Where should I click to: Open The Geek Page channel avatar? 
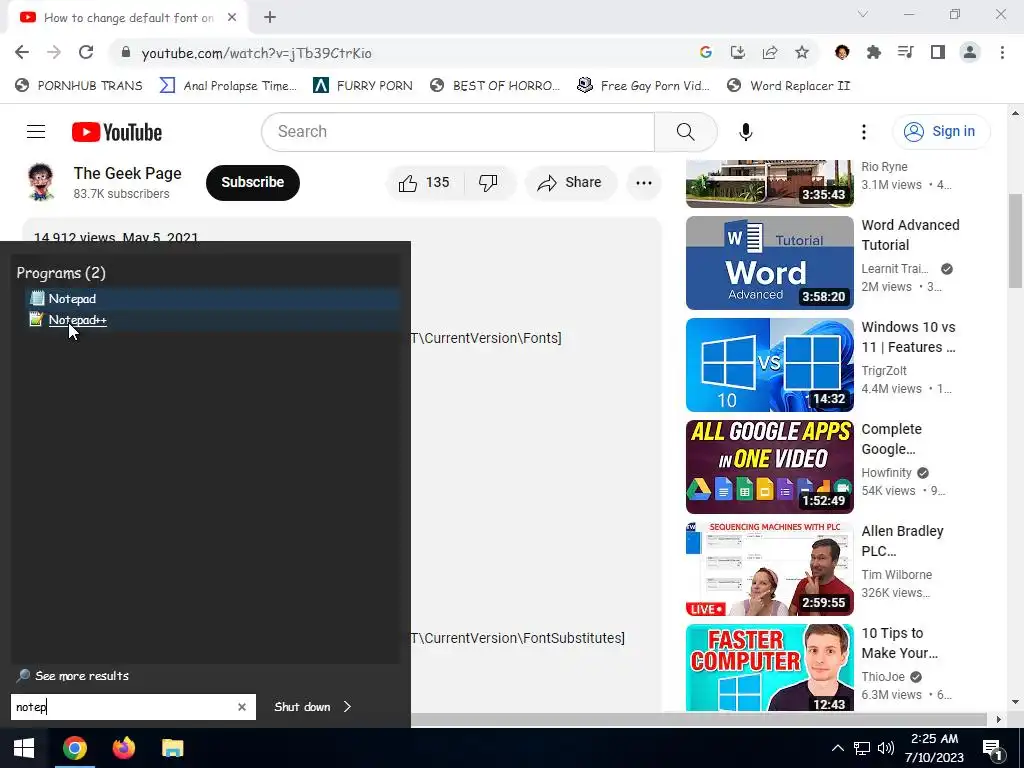pyautogui.click(x=40, y=182)
